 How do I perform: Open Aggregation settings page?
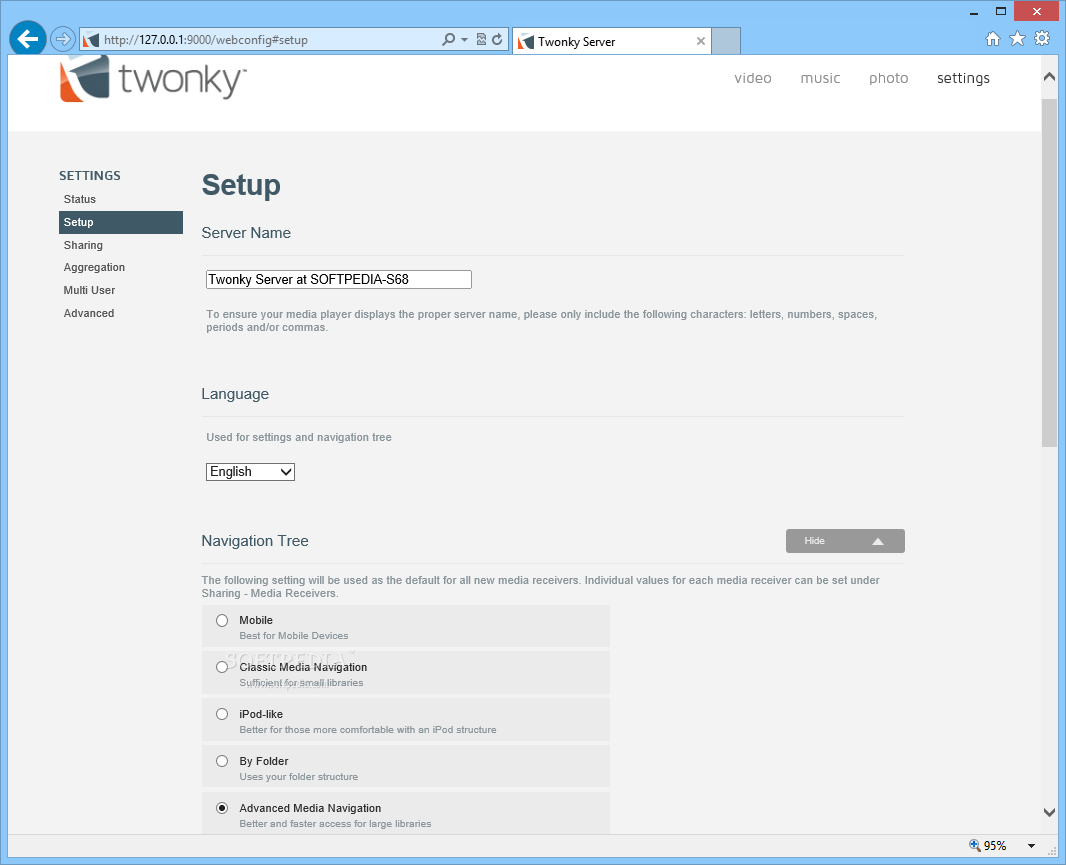[x=94, y=267]
